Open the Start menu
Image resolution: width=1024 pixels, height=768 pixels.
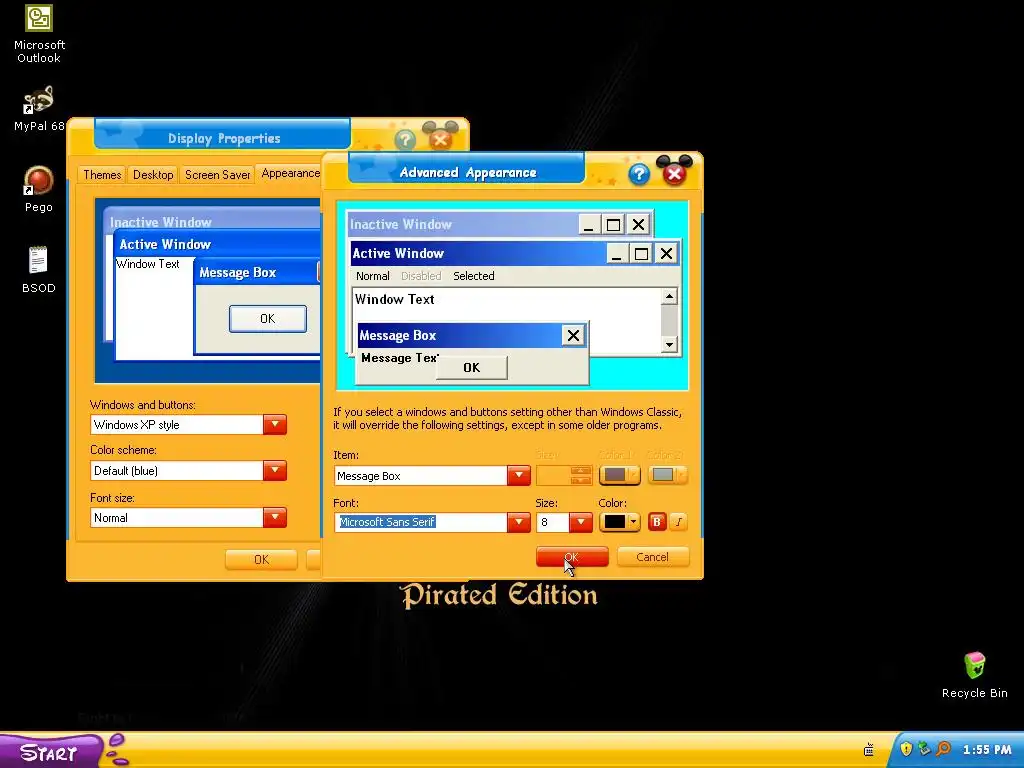click(49, 752)
